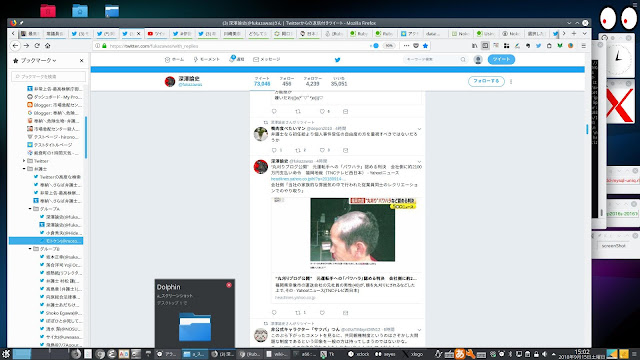Image resolution: width=640 pixels, height=360 pixels.
Task: Click the Twitter bird logo in the header
Action: (x=337, y=60)
